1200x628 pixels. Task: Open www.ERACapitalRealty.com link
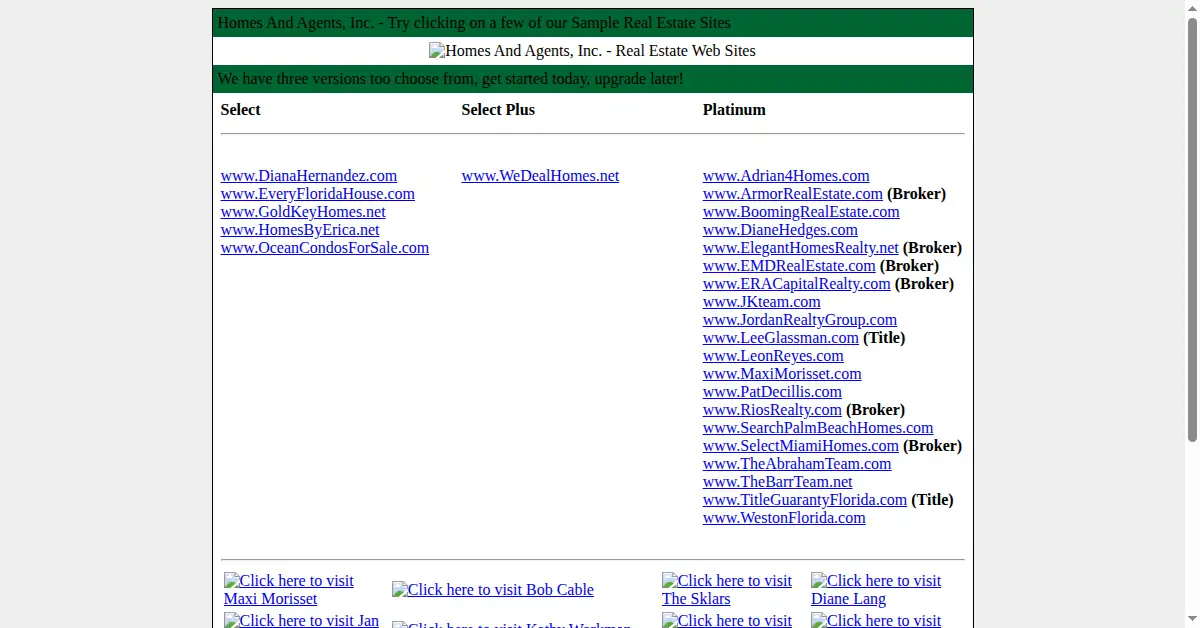pyautogui.click(x=797, y=284)
